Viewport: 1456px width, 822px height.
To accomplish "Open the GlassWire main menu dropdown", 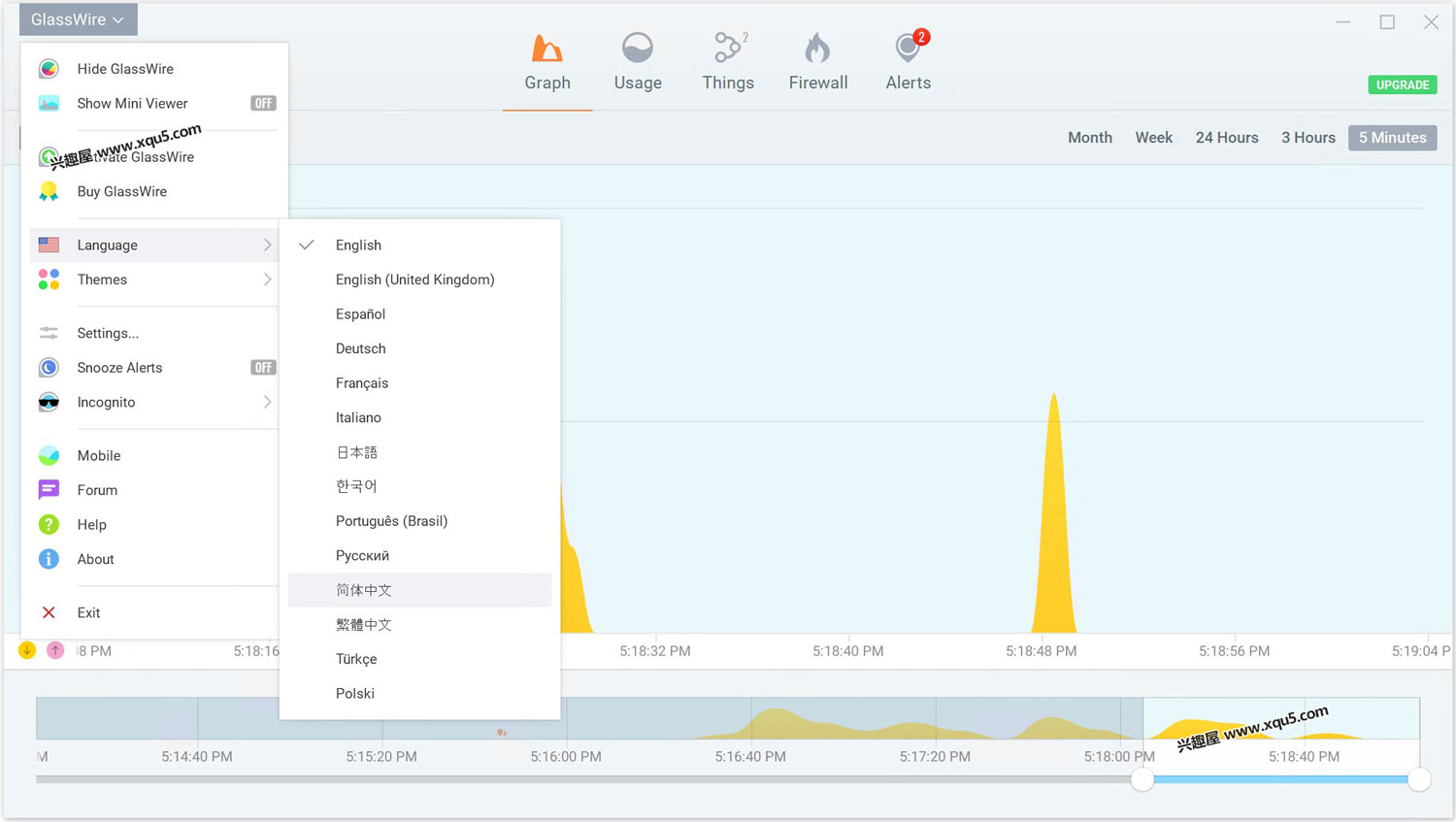I will coord(78,19).
